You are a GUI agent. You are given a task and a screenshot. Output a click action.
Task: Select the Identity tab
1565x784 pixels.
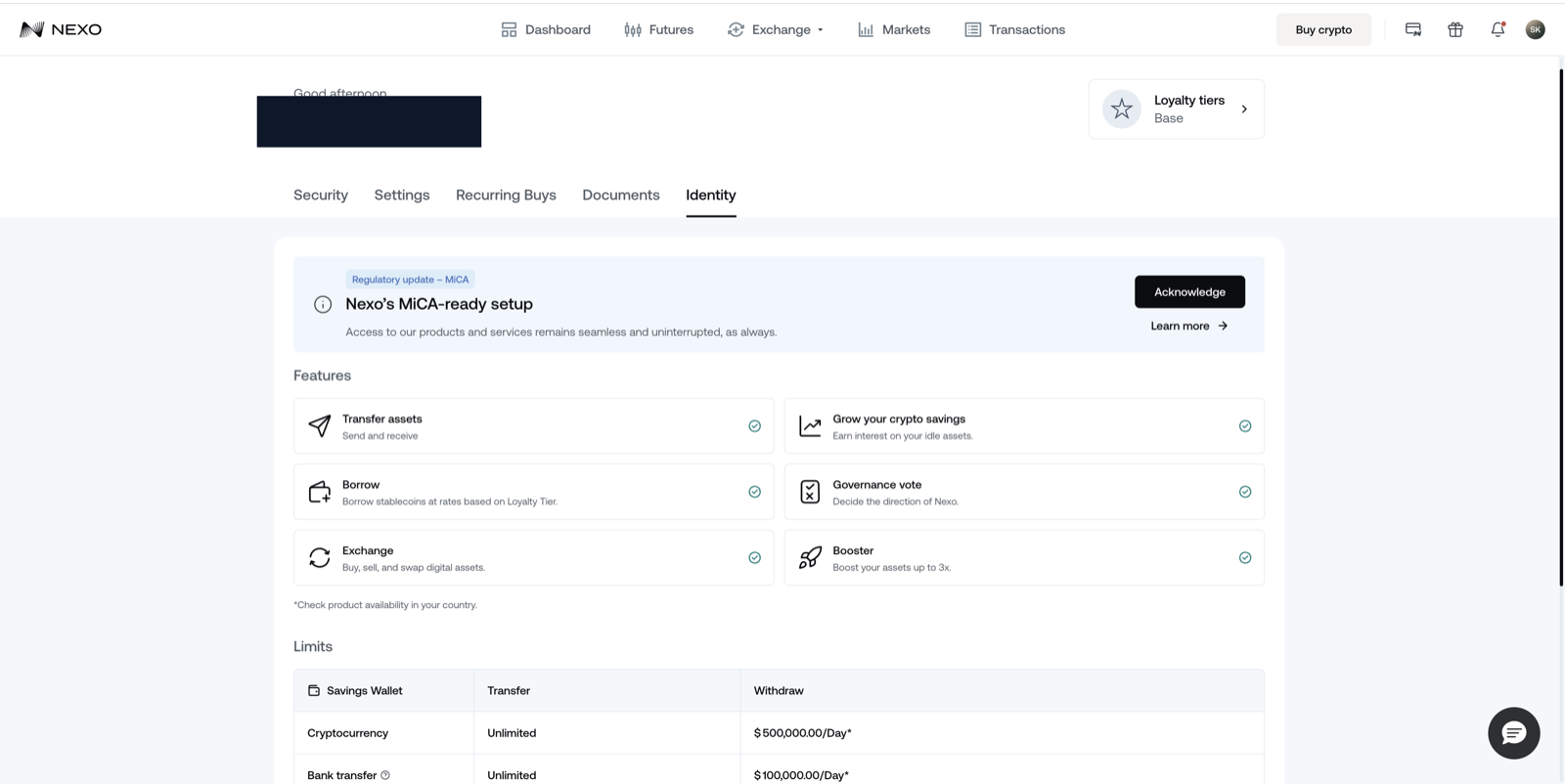pos(711,195)
